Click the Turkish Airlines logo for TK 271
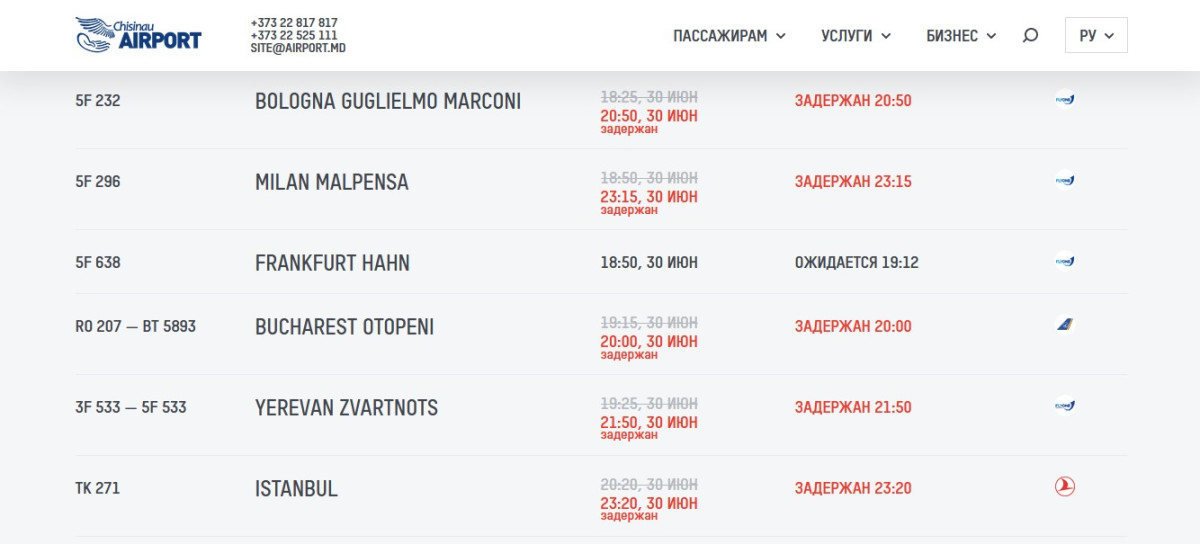1200x544 pixels. point(1064,487)
